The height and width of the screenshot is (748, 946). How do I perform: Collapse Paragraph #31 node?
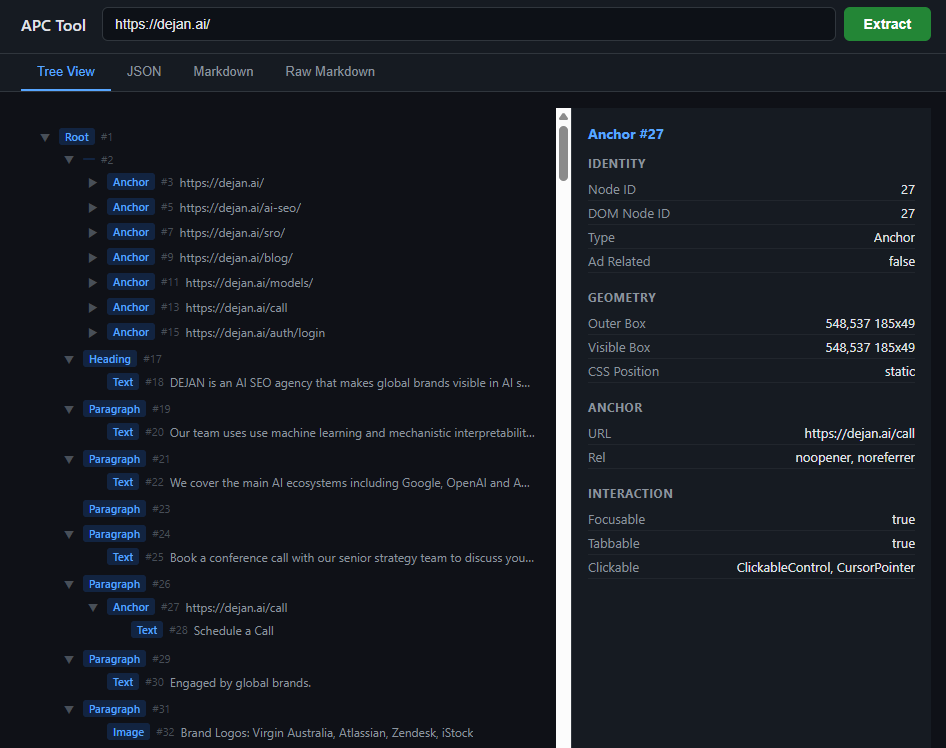pyautogui.click(x=69, y=709)
